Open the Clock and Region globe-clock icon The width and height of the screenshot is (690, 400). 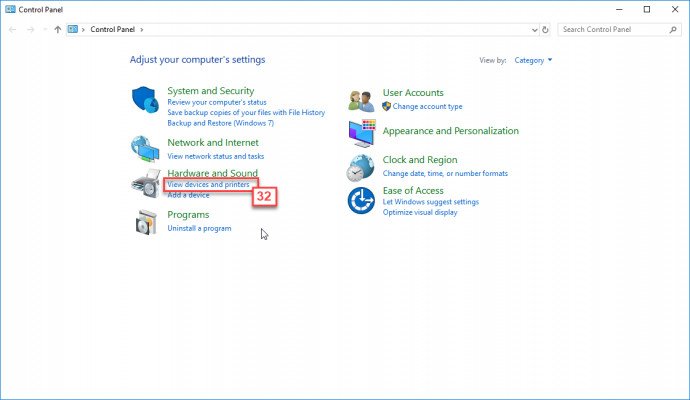pos(360,168)
